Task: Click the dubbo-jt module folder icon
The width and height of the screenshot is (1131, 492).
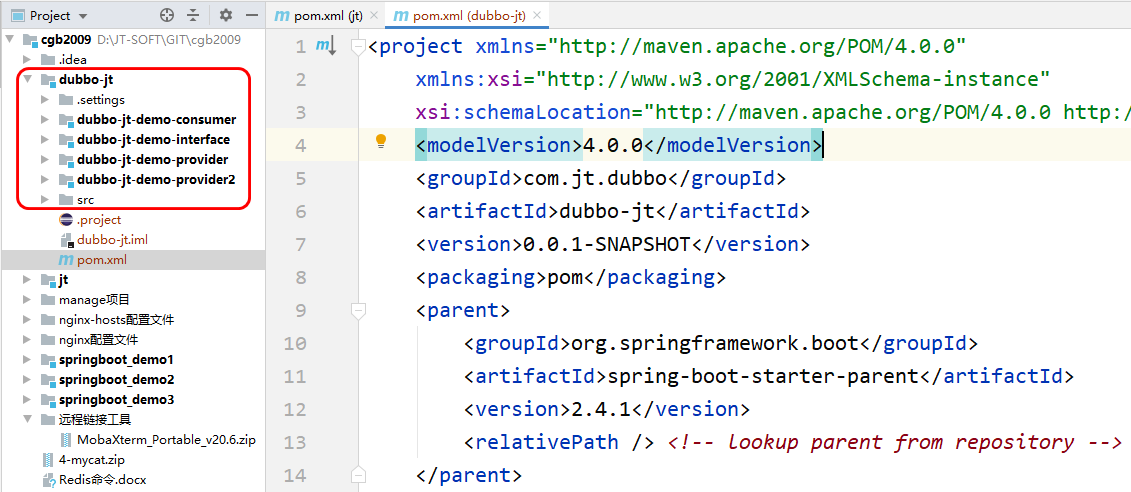Action: click(48, 79)
